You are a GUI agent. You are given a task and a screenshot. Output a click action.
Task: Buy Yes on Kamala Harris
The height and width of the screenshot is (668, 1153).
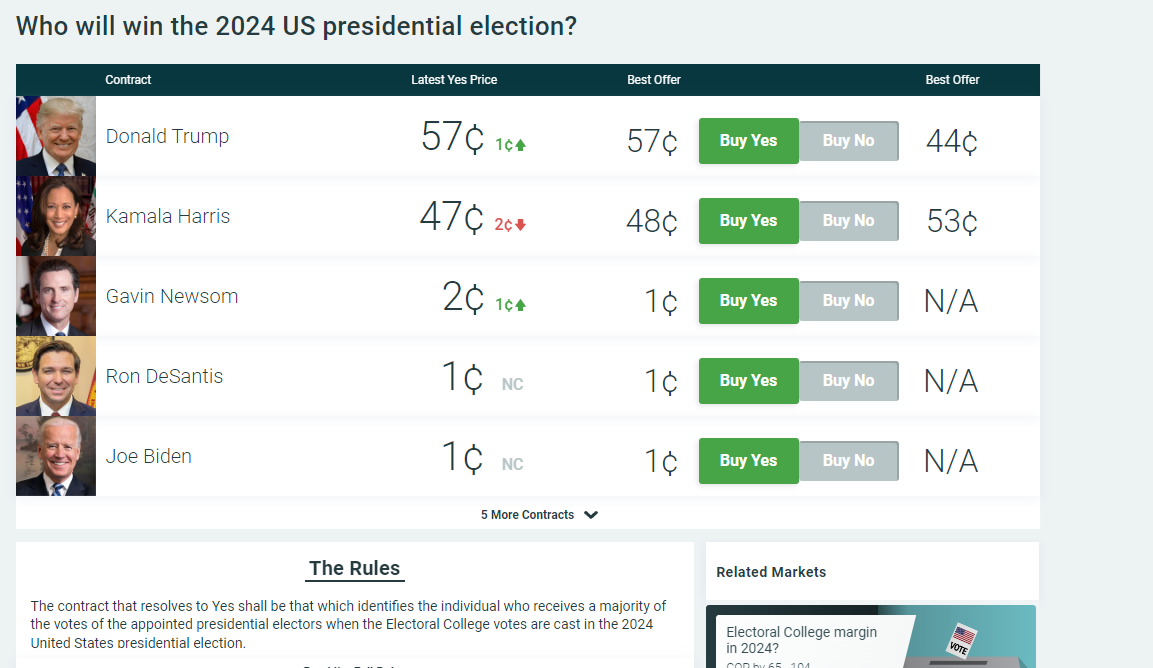pyautogui.click(x=748, y=221)
